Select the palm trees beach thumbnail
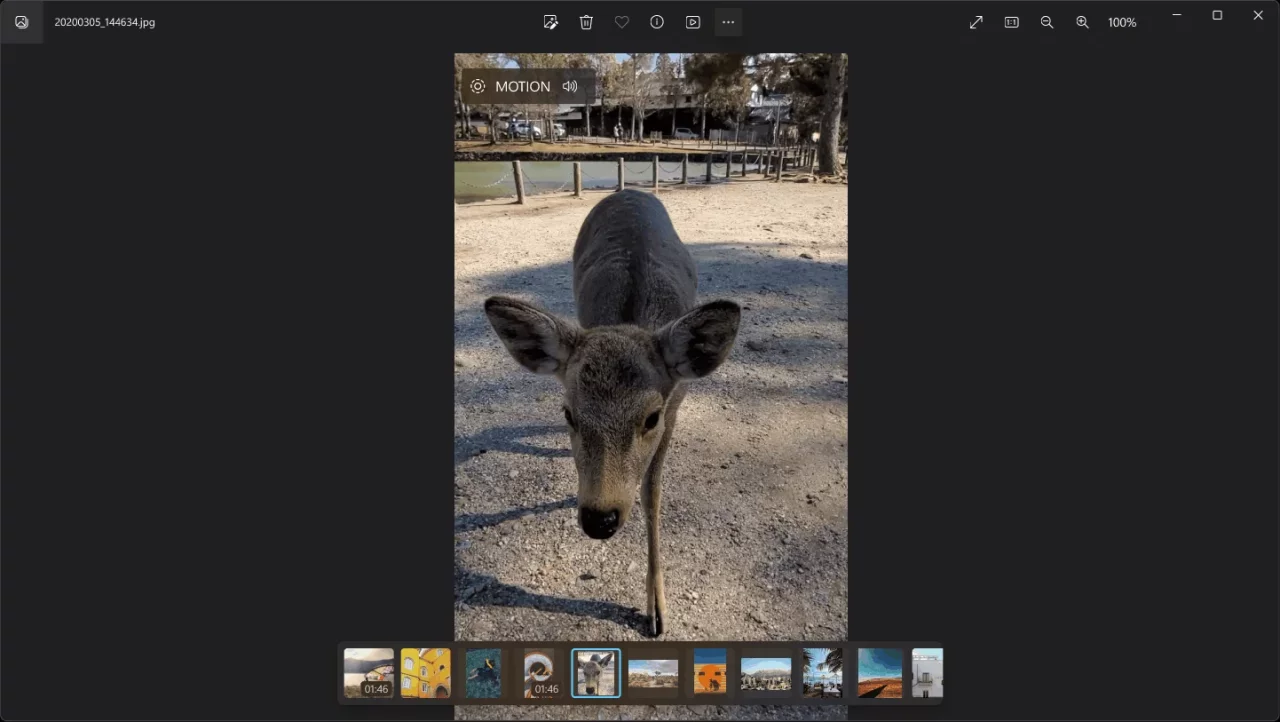This screenshot has height=722, width=1280. coord(822,673)
